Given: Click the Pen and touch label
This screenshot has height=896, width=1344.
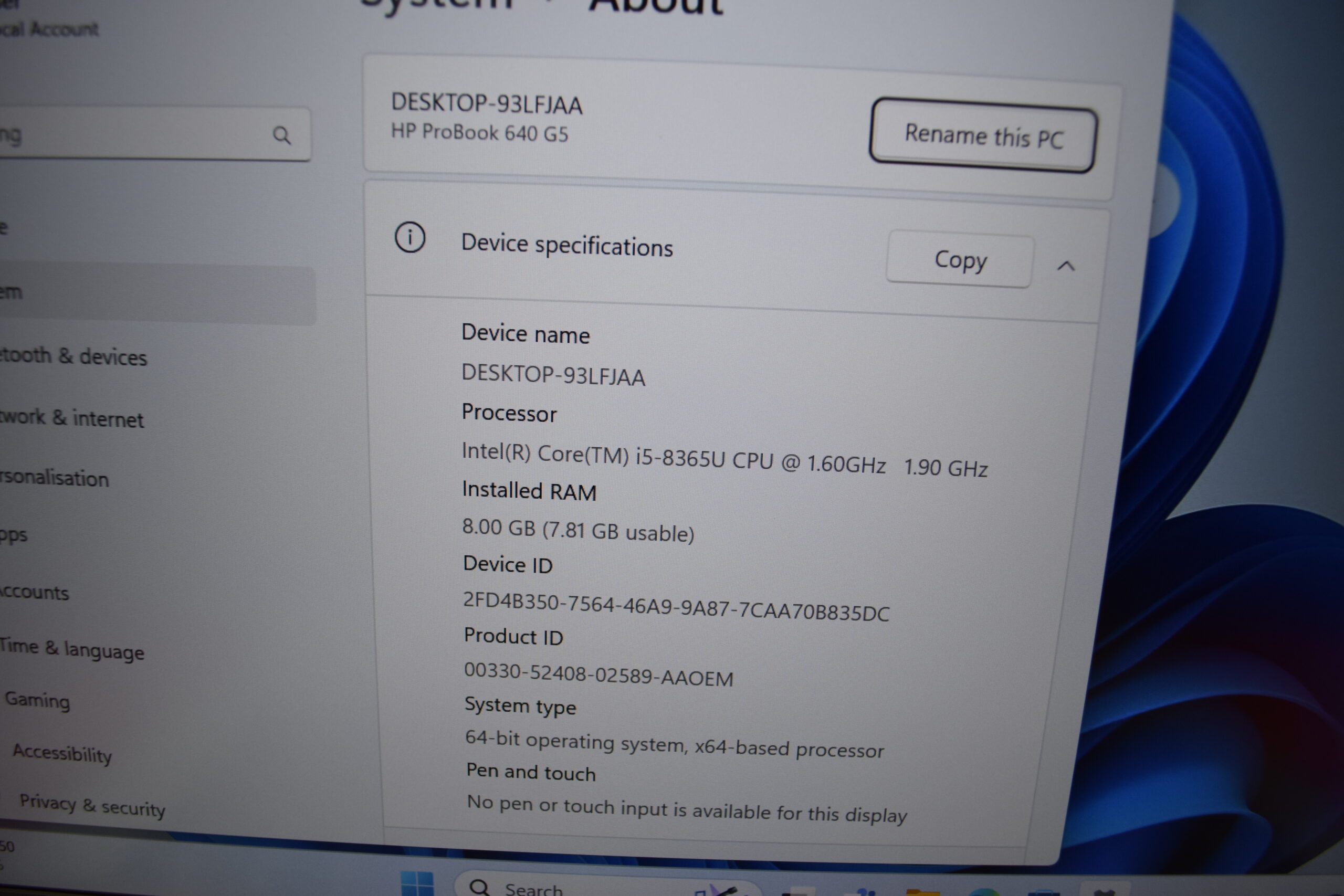Looking at the screenshot, I should [531, 772].
